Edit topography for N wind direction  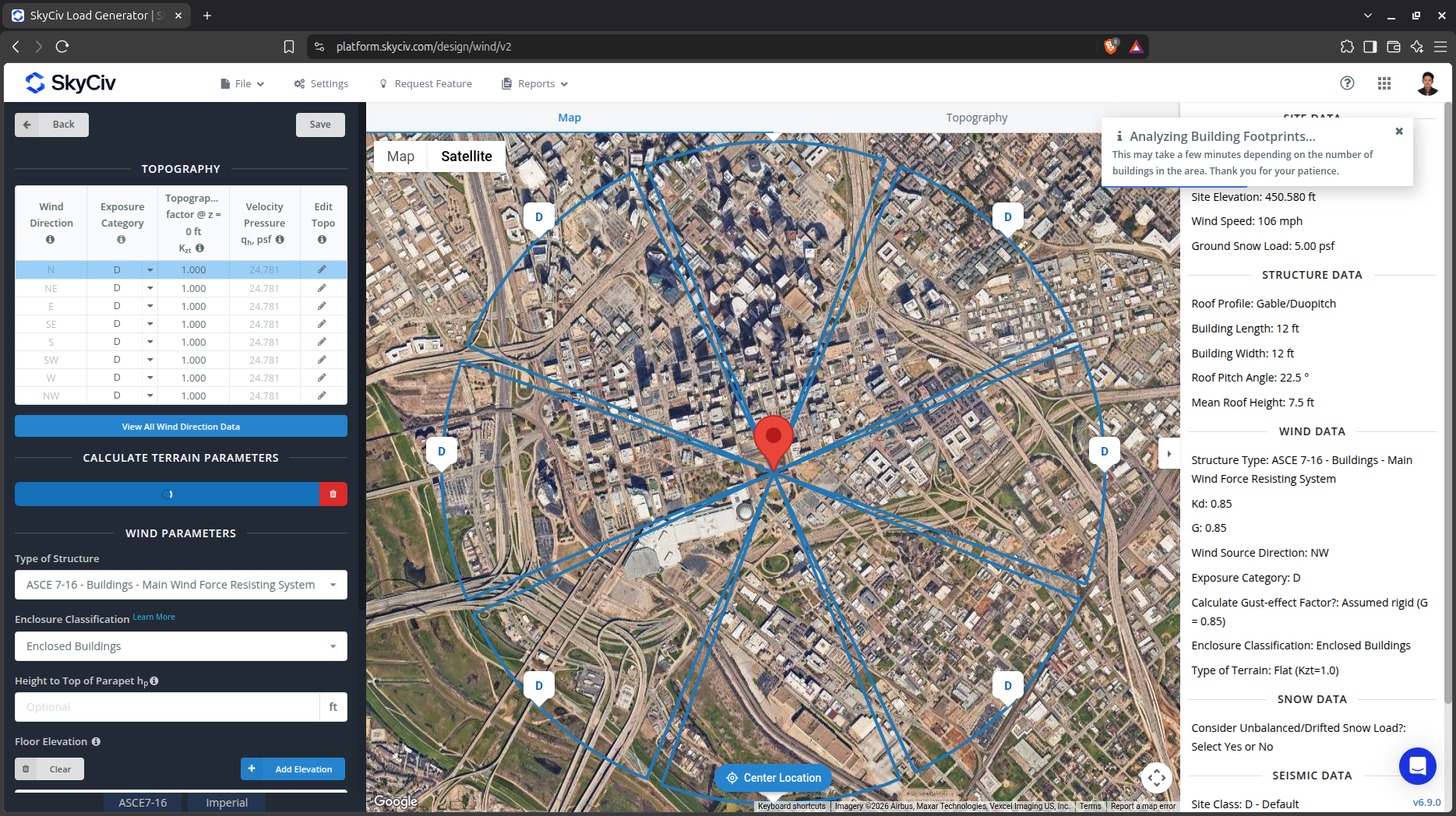(322, 269)
